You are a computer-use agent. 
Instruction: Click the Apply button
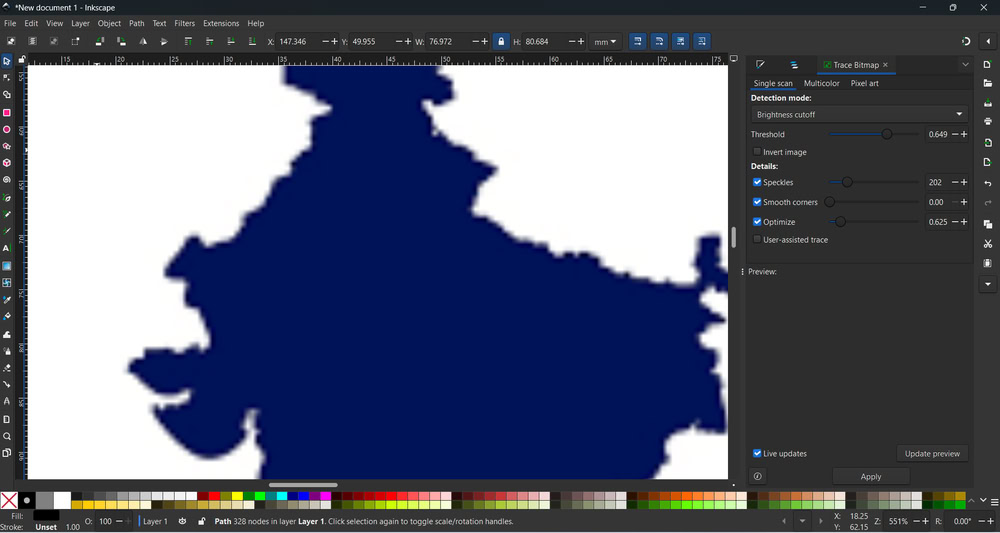pos(871,476)
